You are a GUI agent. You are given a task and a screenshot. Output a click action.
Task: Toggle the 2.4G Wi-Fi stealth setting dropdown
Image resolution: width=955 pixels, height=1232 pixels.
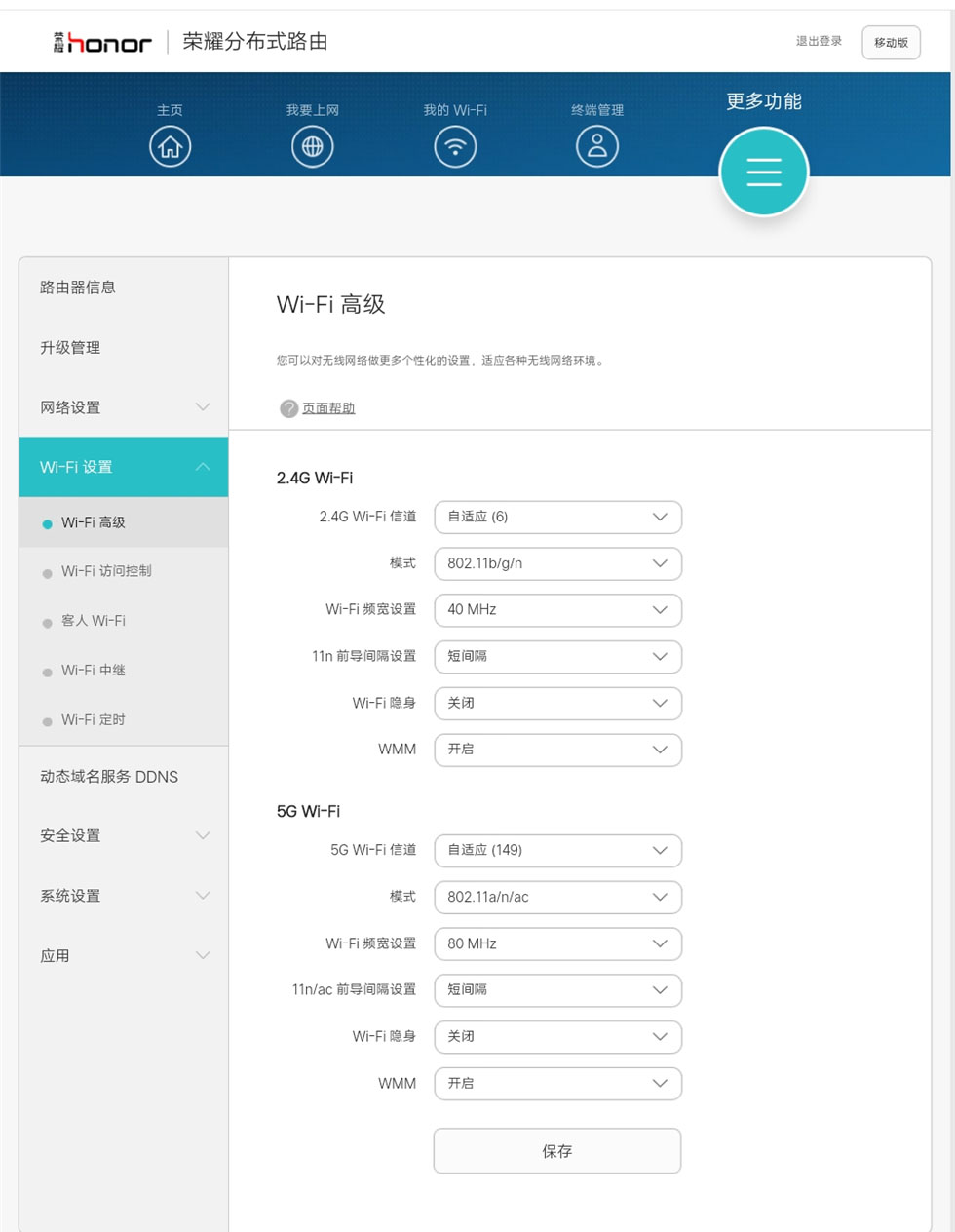click(557, 703)
